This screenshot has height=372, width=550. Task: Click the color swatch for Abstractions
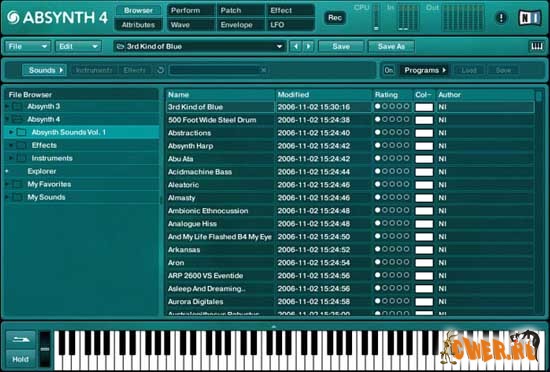[x=424, y=133]
